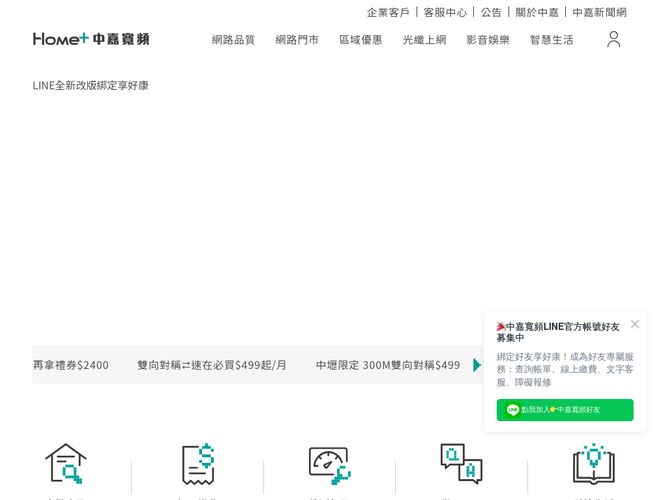Open 再拿禮券$2400 promo in ticker
The image size is (668, 500).
tap(71, 365)
